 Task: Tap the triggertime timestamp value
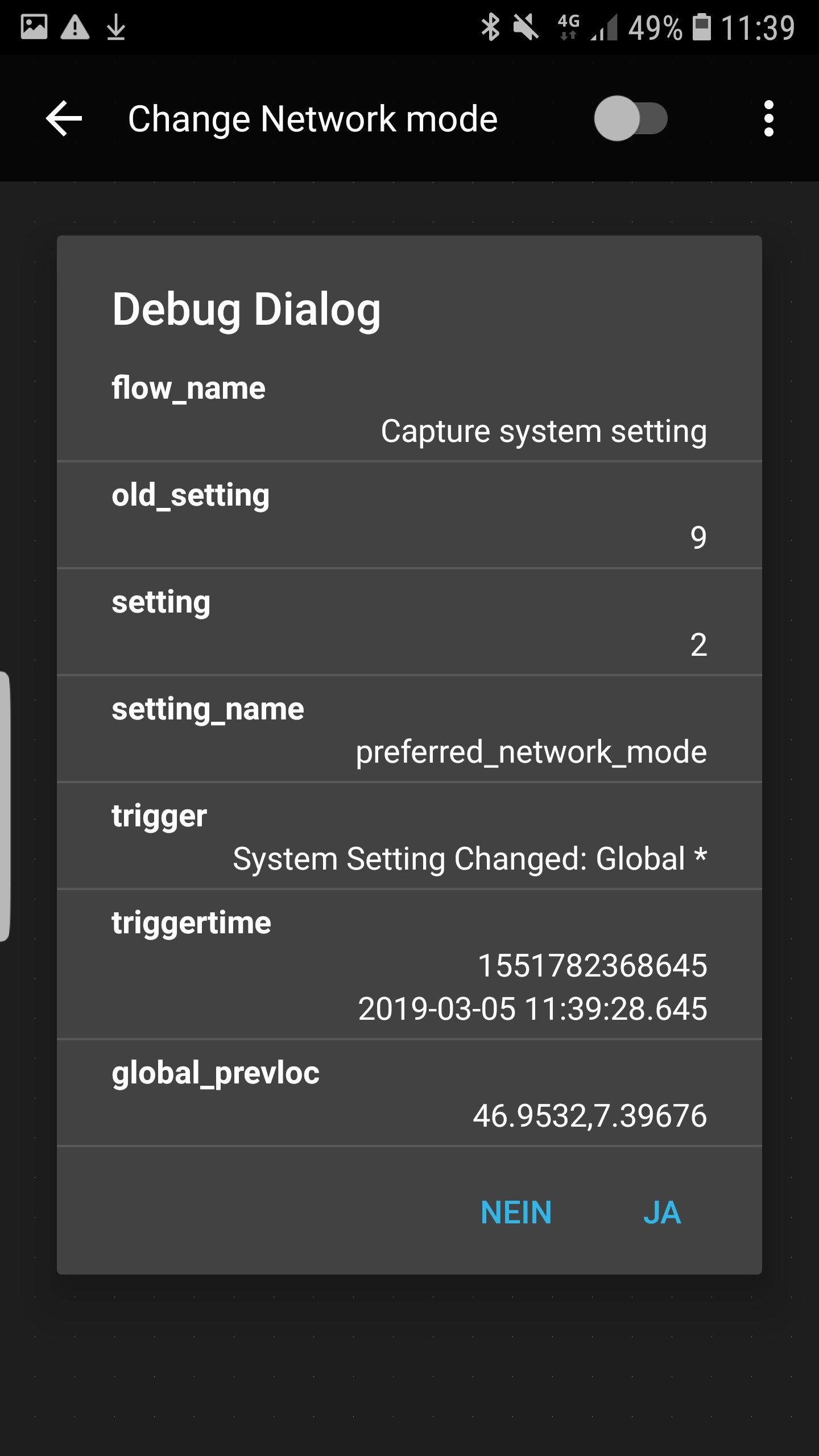point(532,987)
